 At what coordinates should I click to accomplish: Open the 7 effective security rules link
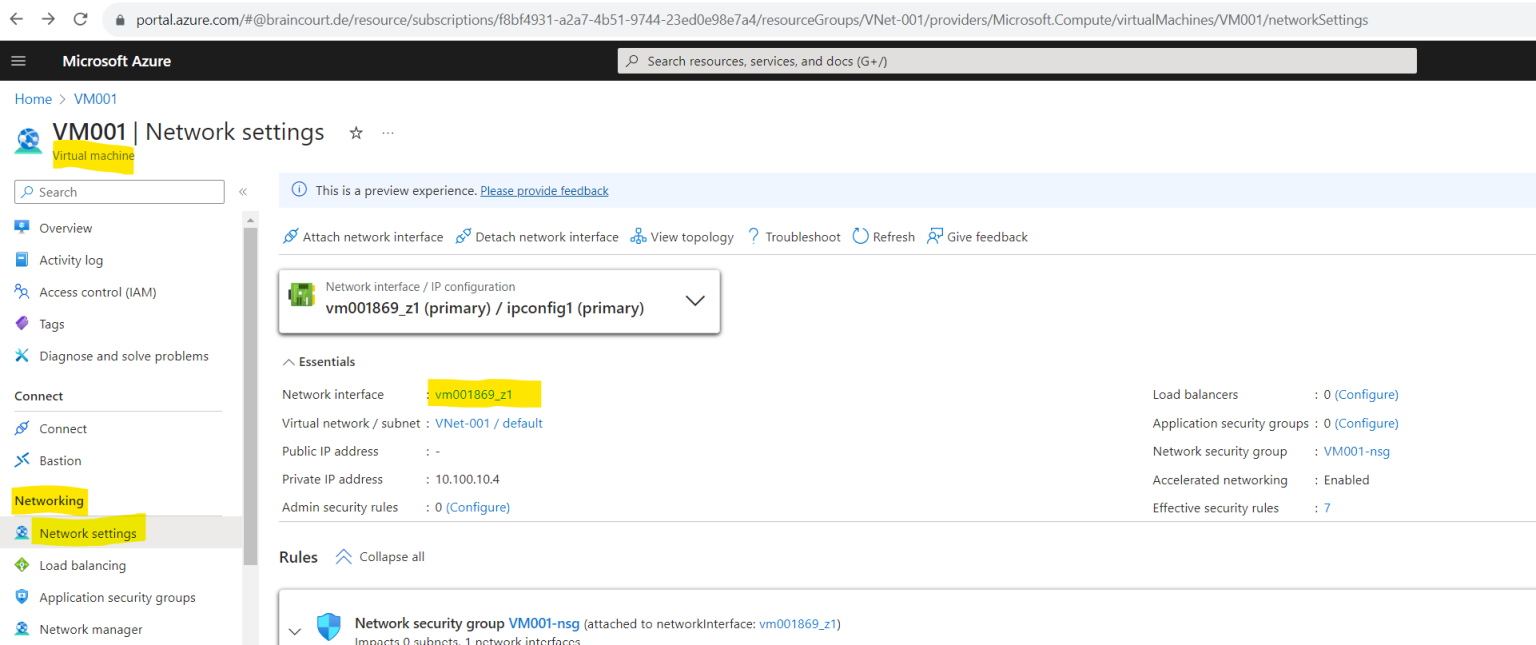tap(1327, 508)
